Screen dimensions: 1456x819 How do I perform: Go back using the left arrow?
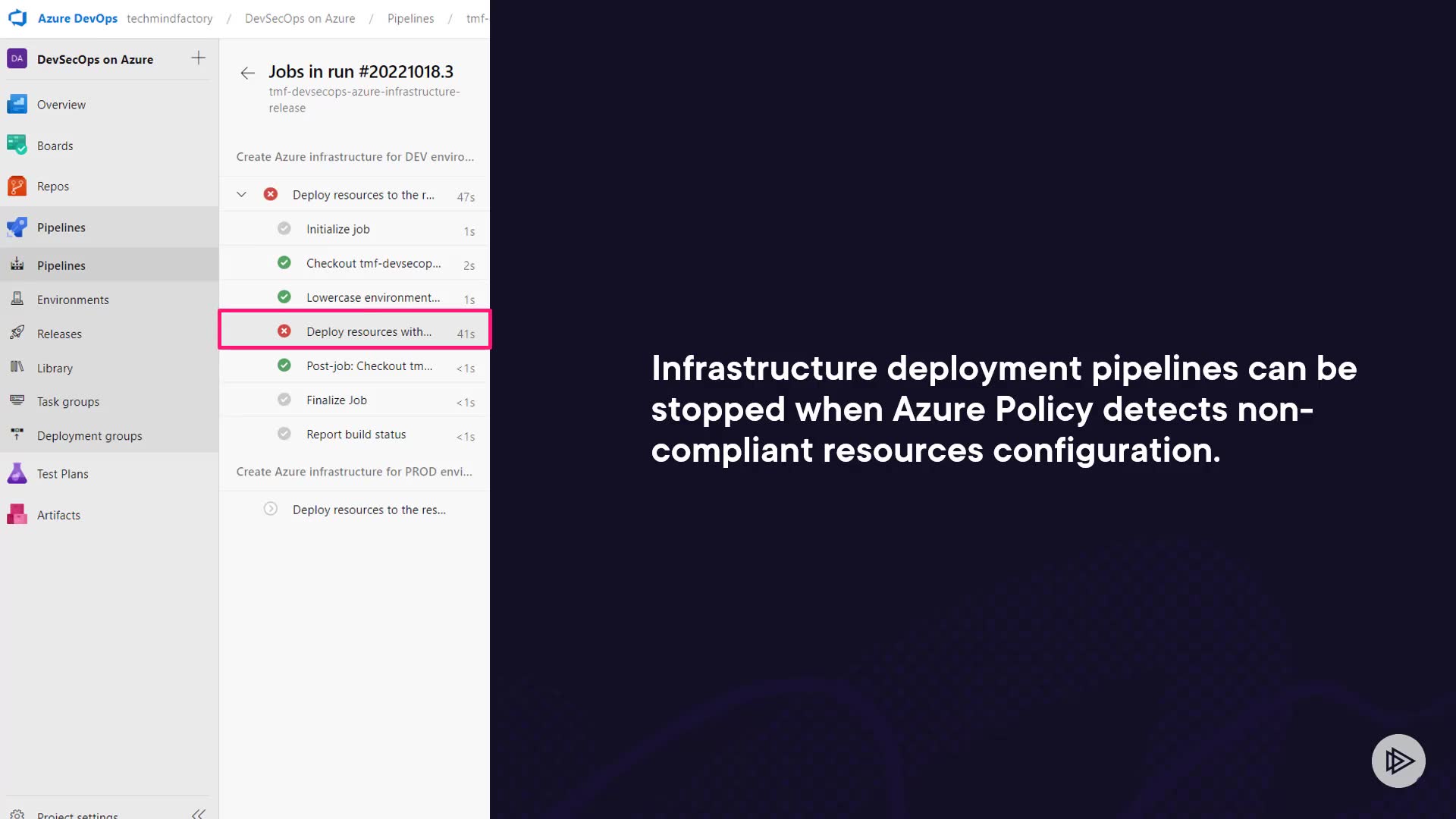pyautogui.click(x=247, y=73)
